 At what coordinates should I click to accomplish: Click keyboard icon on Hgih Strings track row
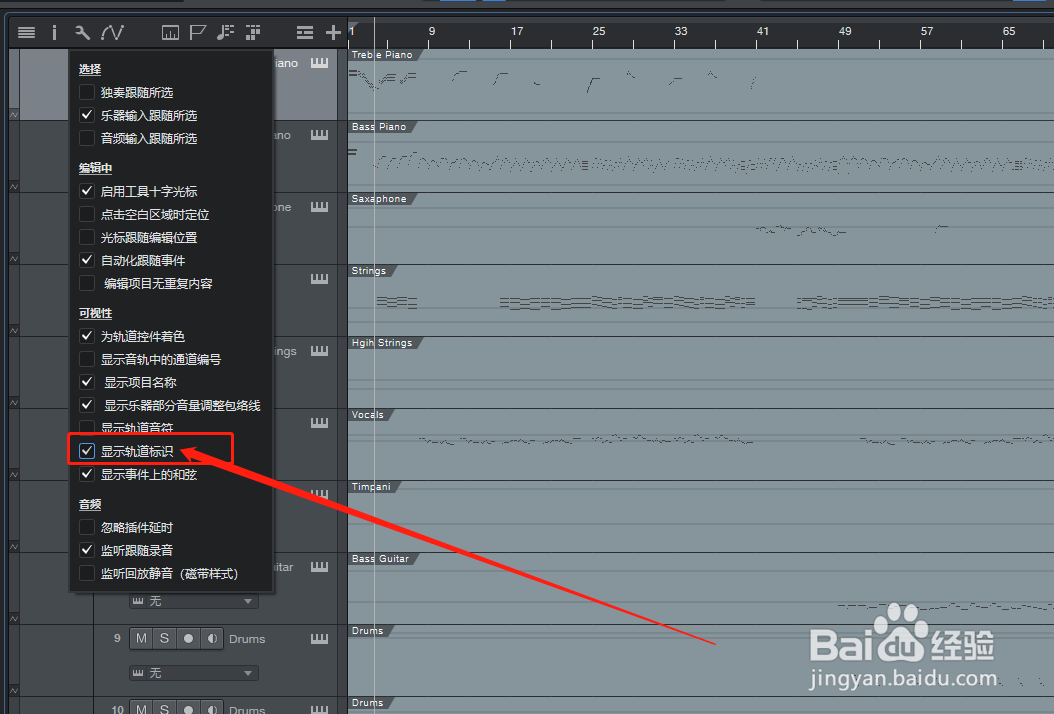[319, 351]
